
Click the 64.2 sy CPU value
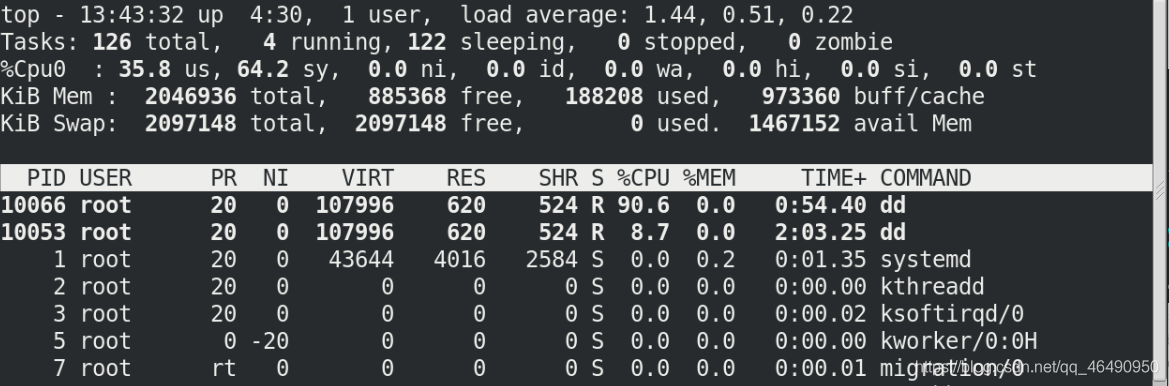(x=262, y=69)
